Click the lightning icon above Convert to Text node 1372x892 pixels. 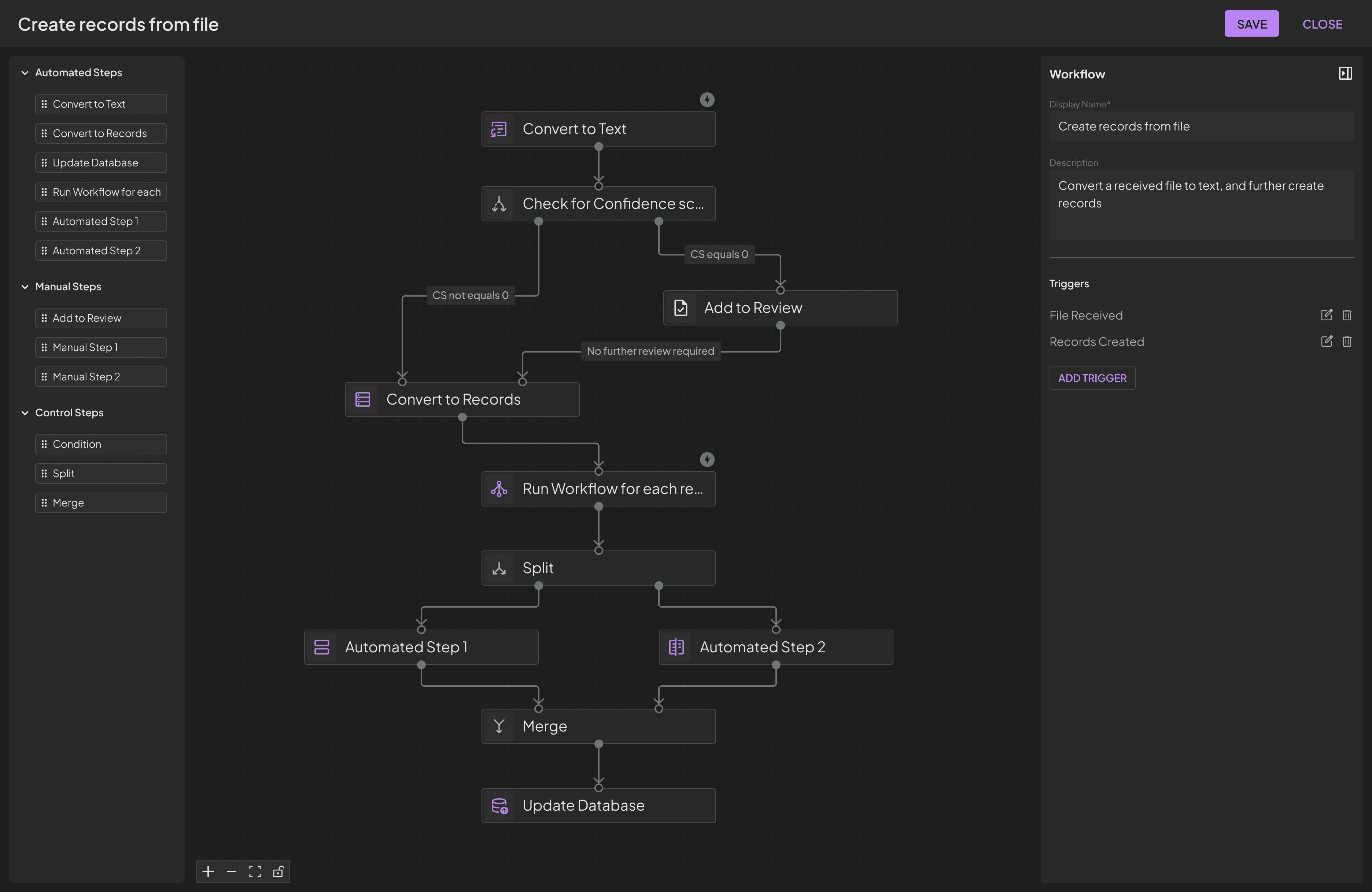(707, 99)
